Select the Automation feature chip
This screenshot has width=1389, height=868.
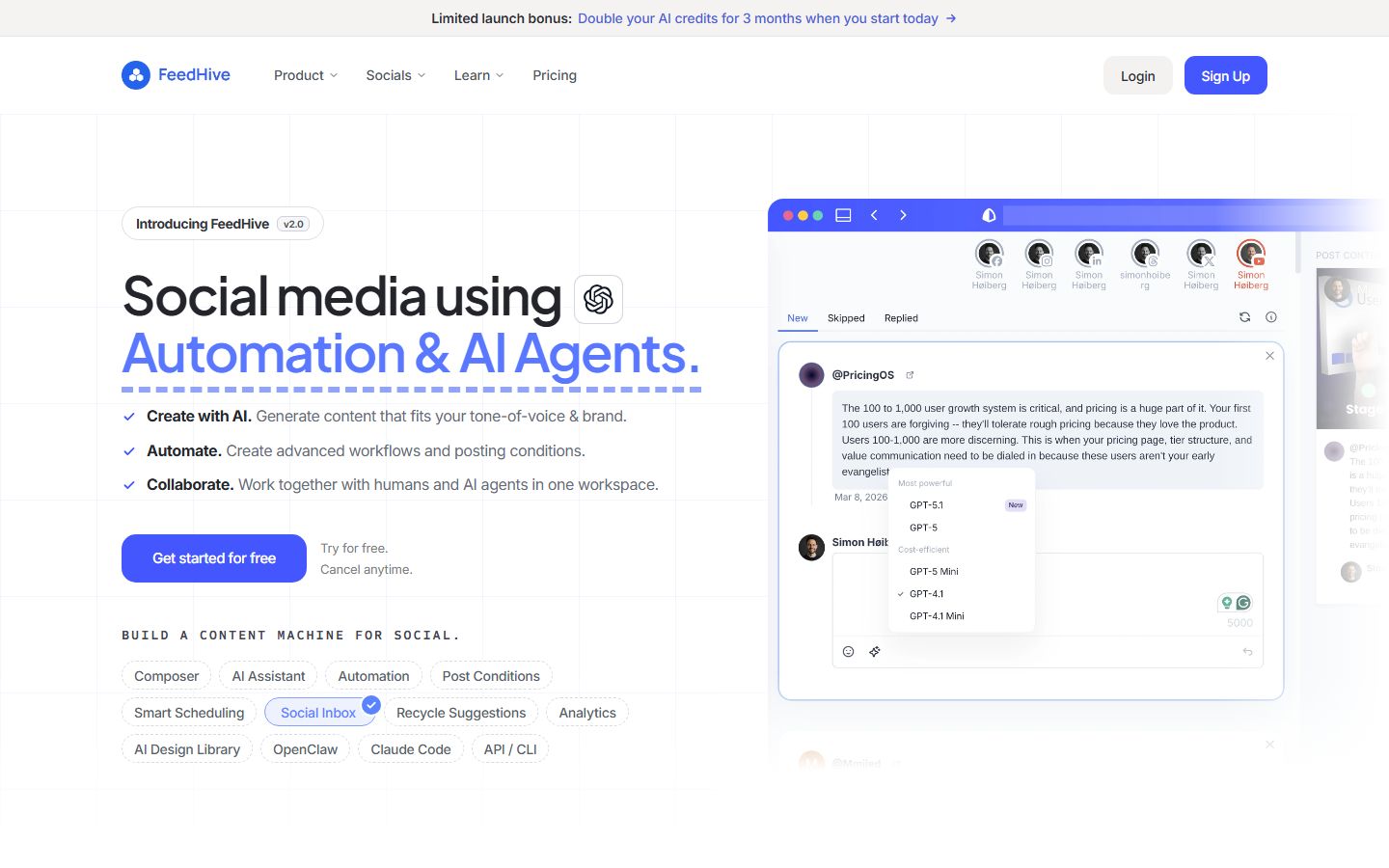tap(374, 676)
